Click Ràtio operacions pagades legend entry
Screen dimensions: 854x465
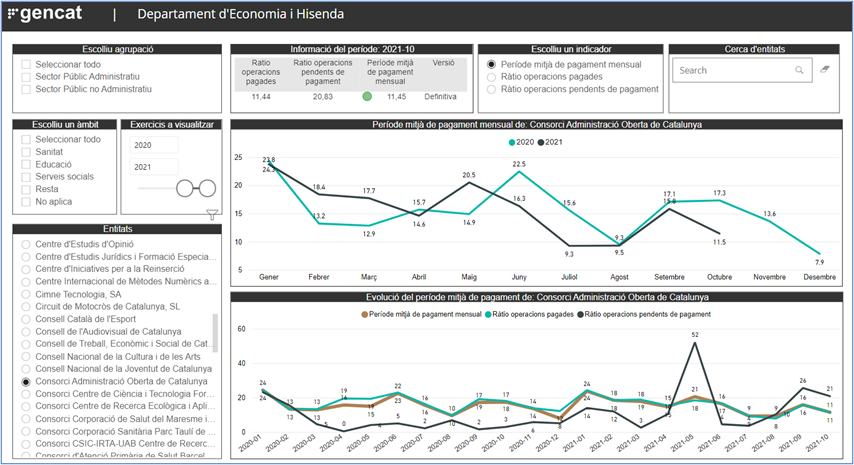[x=529, y=314]
